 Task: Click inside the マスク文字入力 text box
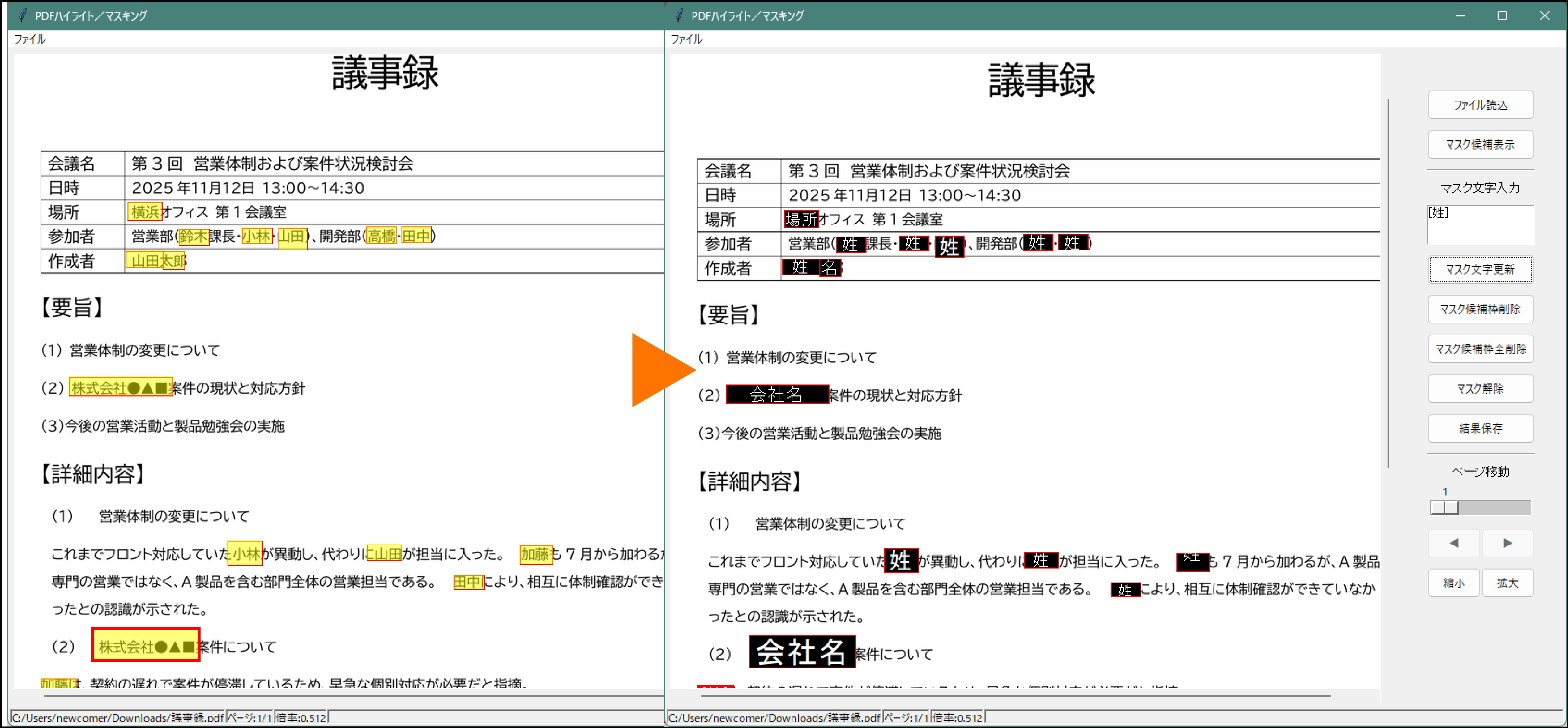click(x=1480, y=225)
